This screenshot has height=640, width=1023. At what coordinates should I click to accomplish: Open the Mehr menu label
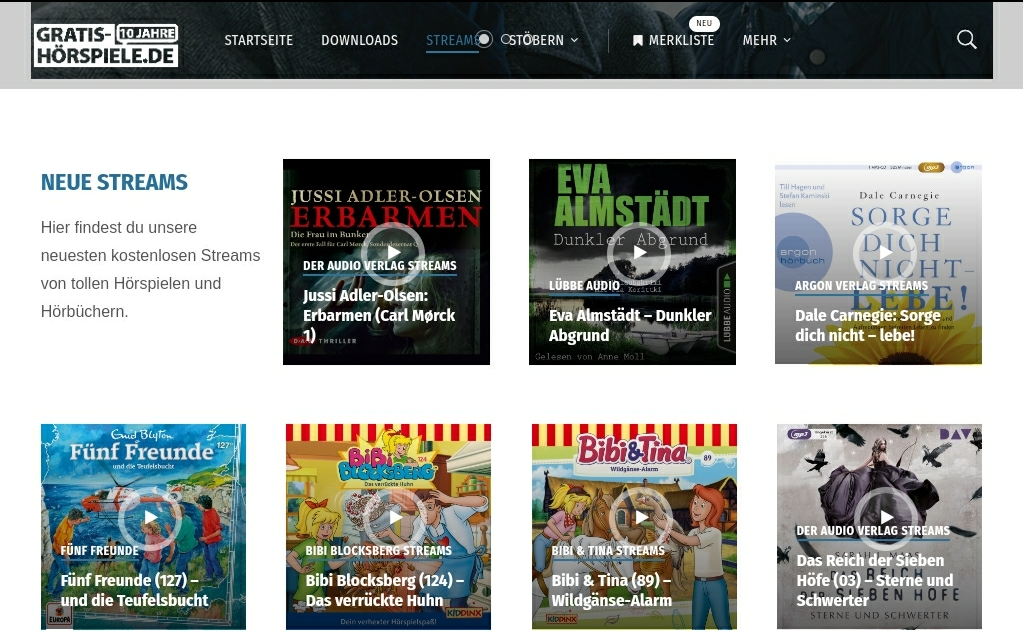tap(759, 40)
